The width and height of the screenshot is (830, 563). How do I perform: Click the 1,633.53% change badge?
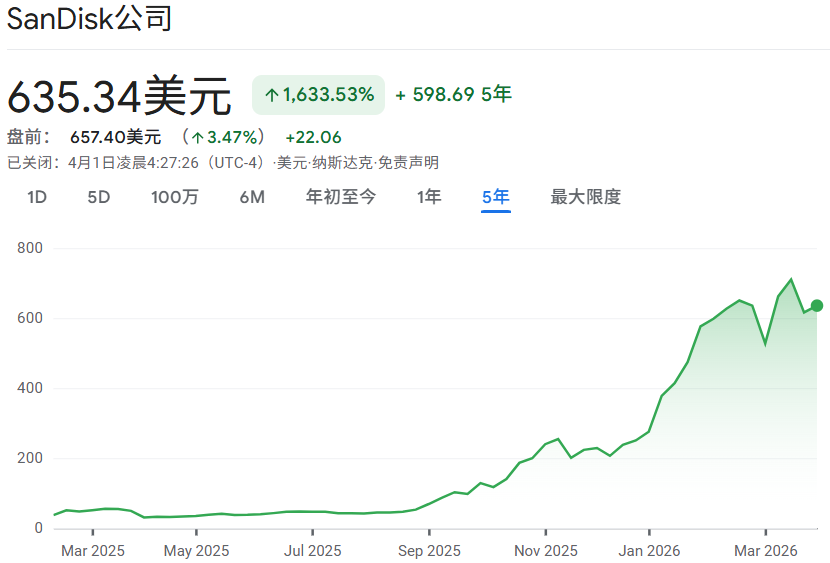pyautogui.click(x=319, y=95)
